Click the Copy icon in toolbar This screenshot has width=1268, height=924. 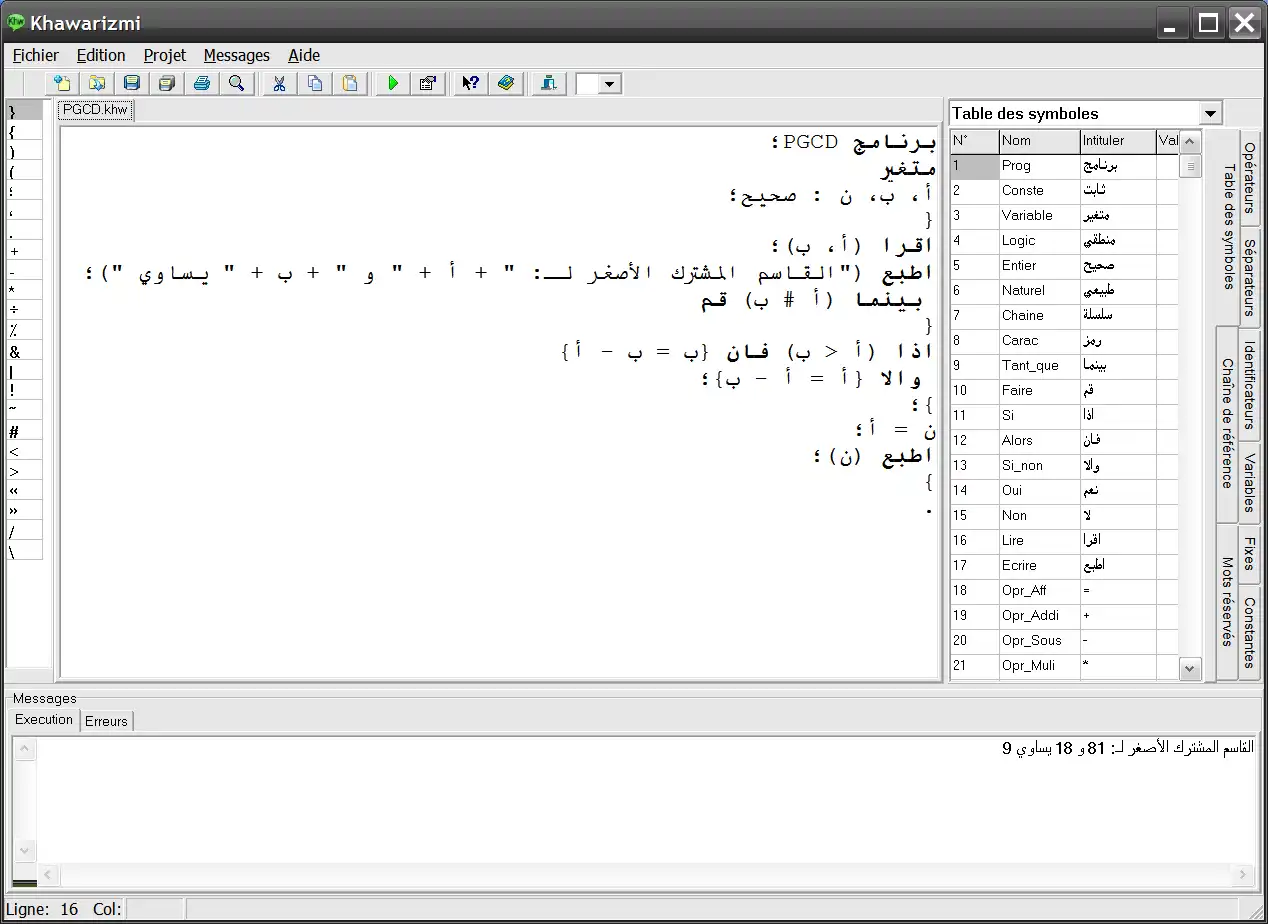tap(315, 83)
